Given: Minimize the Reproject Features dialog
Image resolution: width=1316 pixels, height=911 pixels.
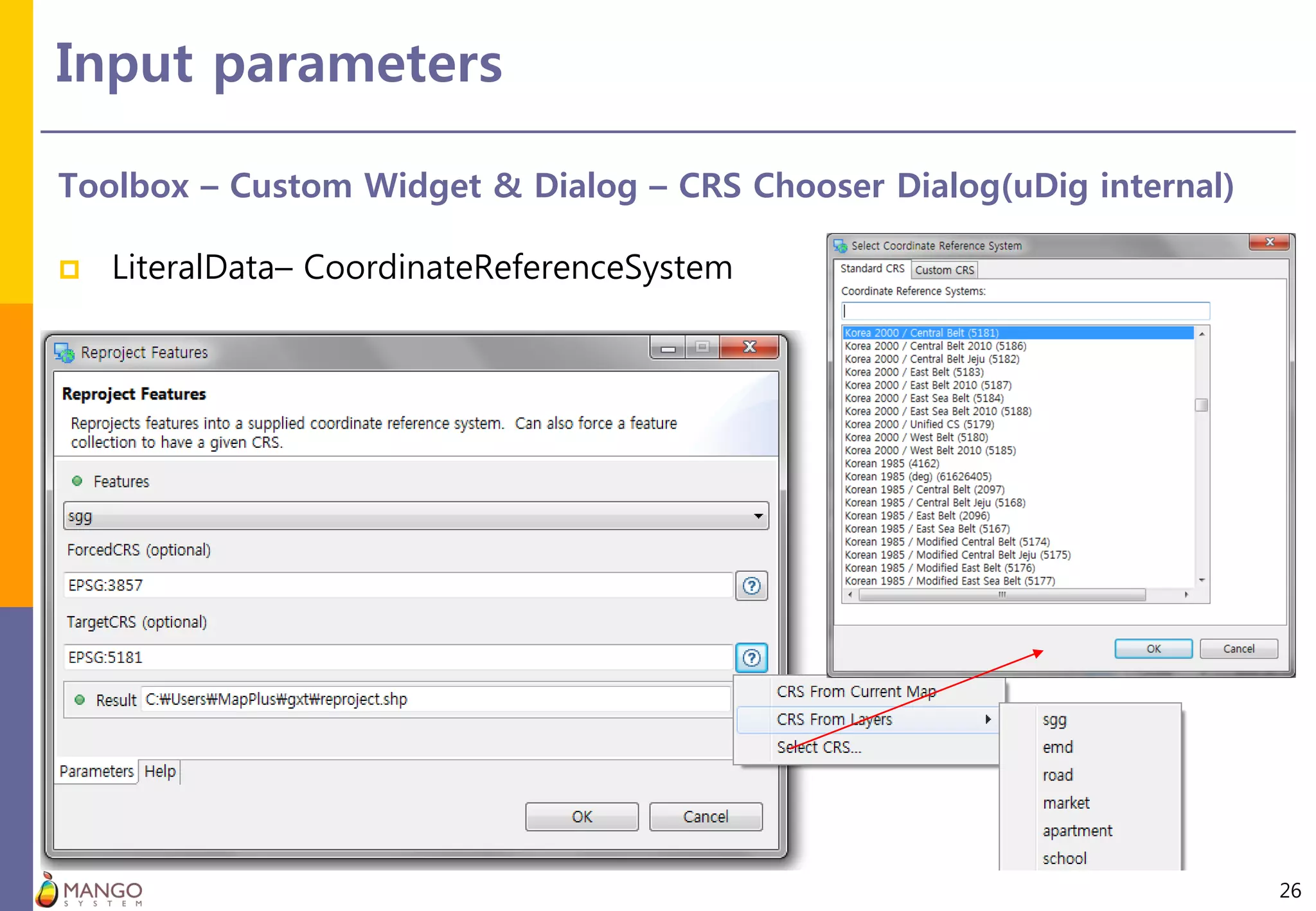Looking at the screenshot, I should click(668, 348).
